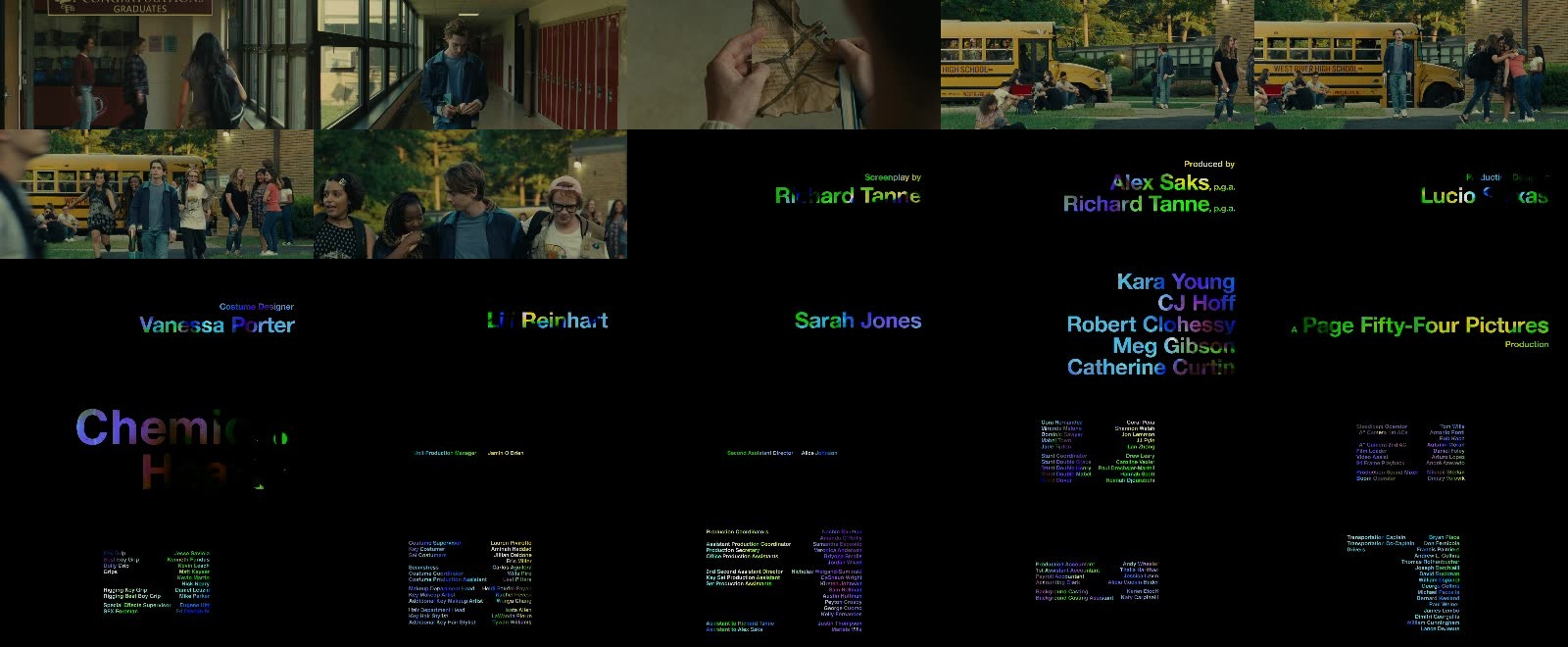Click the 'Produced by' label
The height and width of the screenshot is (647, 1568).
pyautogui.click(x=1209, y=164)
